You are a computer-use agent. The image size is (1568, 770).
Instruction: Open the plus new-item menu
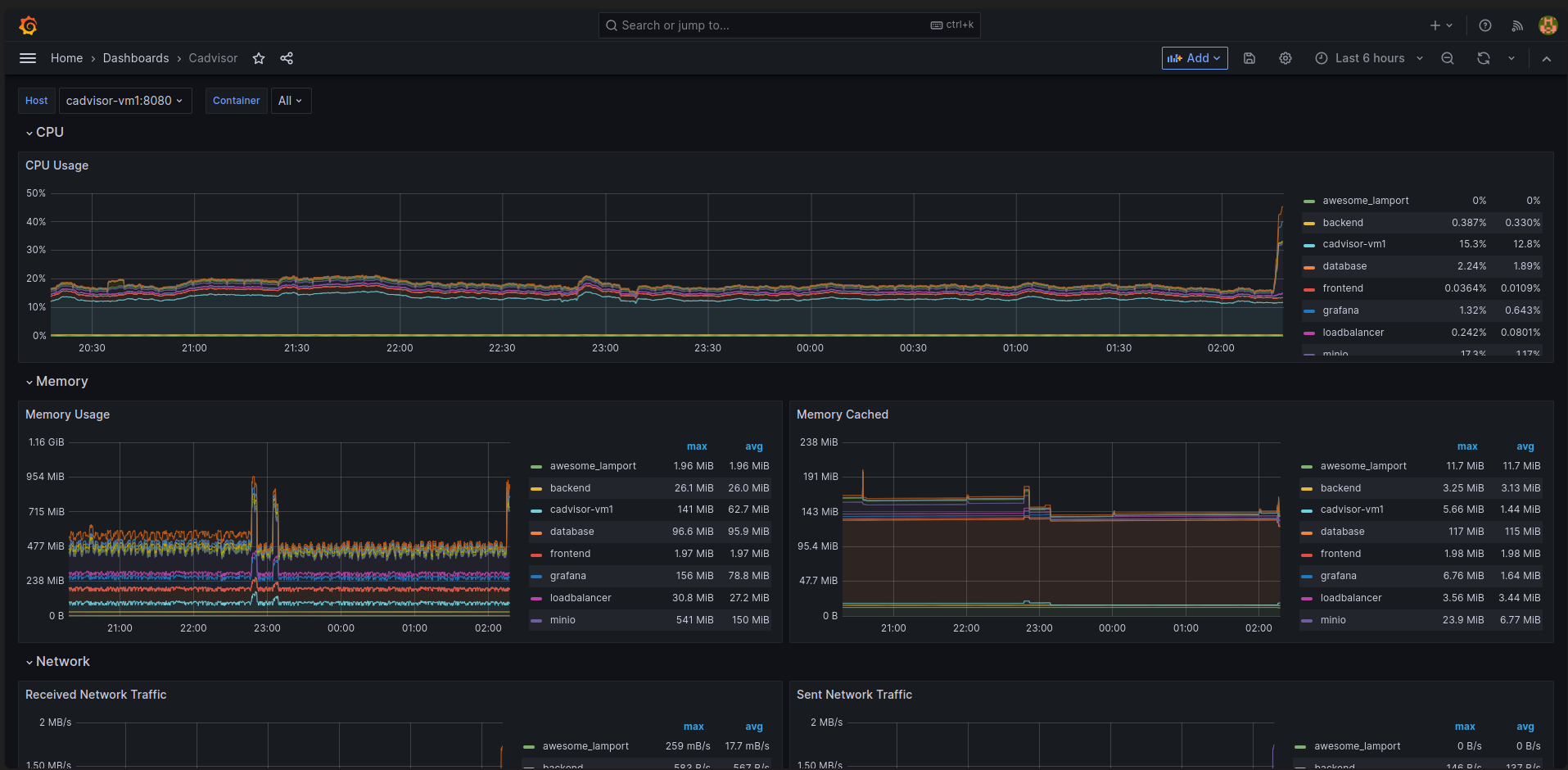[x=1441, y=25]
